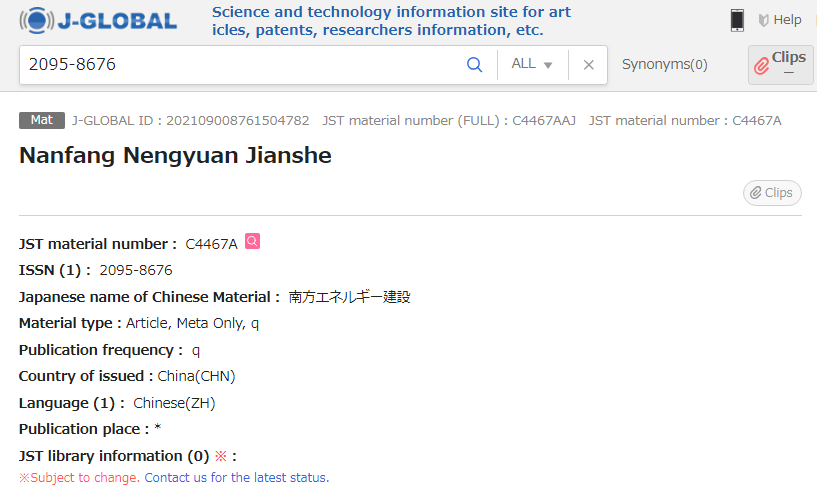The image size is (817, 490).
Task: Click the mobile phone icon
Action: 737,20
